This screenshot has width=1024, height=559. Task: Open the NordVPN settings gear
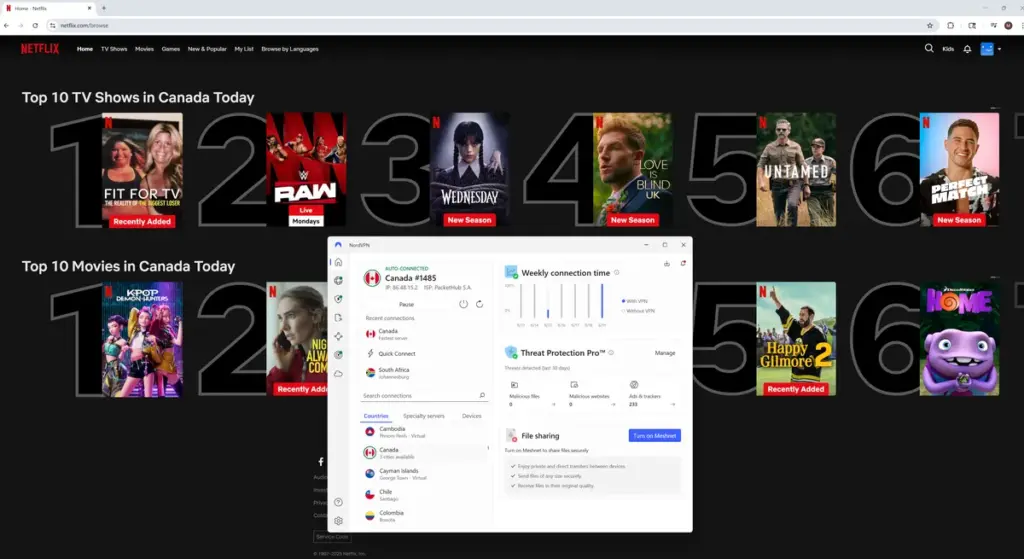(x=338, y=521)
